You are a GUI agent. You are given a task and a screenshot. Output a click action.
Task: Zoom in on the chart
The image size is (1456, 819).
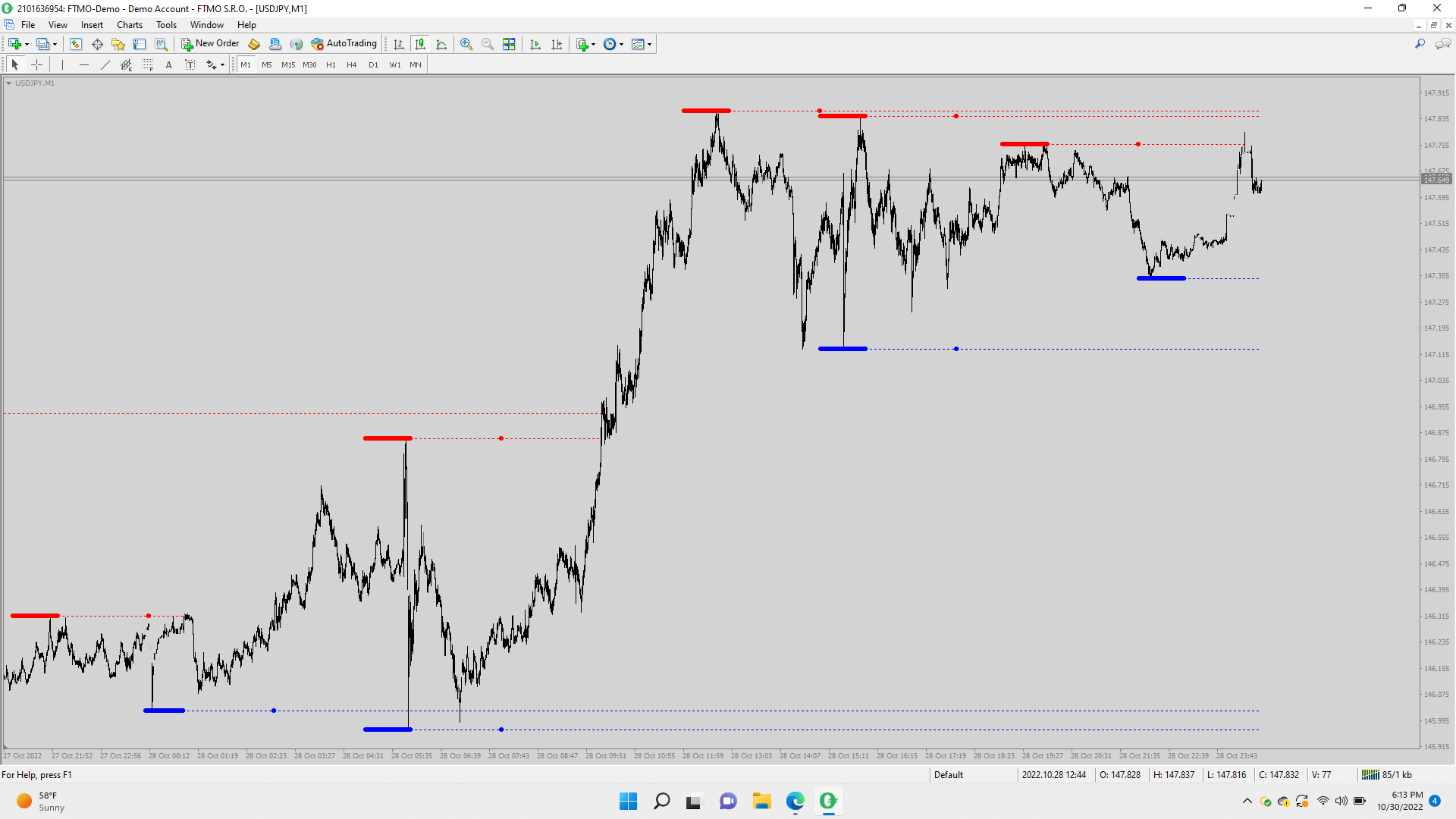pyautogui.click(x=466, y=44)
